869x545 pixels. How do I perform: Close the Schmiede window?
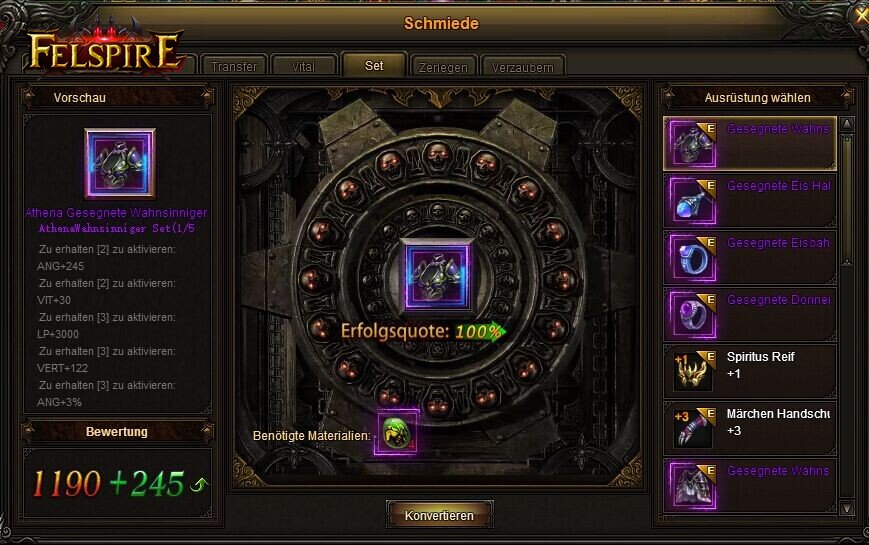(861, 17)
